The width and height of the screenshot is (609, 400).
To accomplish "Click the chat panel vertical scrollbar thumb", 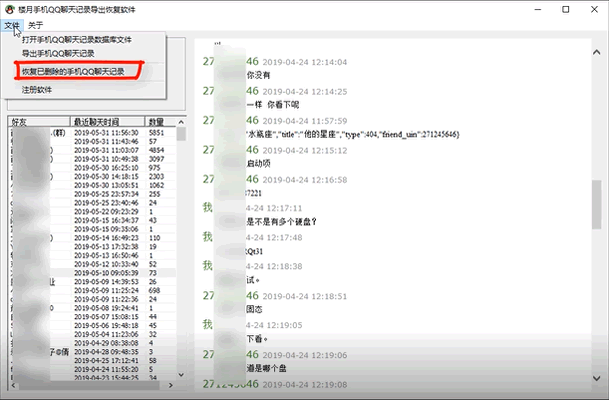I will click(597, 205).
